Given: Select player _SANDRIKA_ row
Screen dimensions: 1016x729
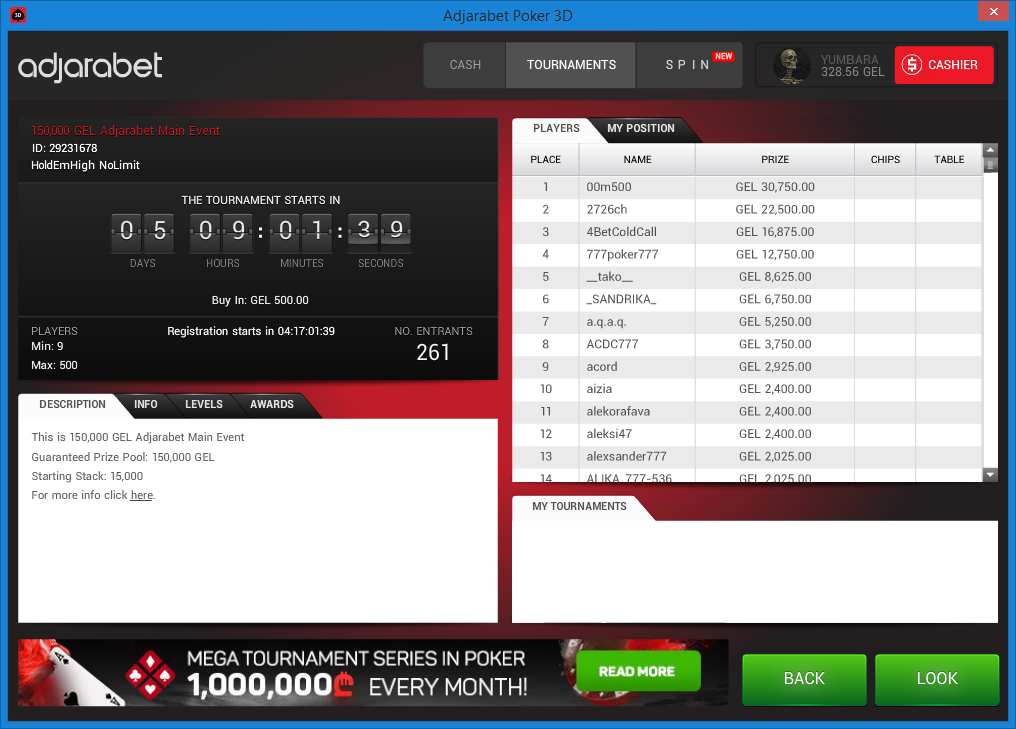Looking at the screenshot, I should [x=747, y=299].
